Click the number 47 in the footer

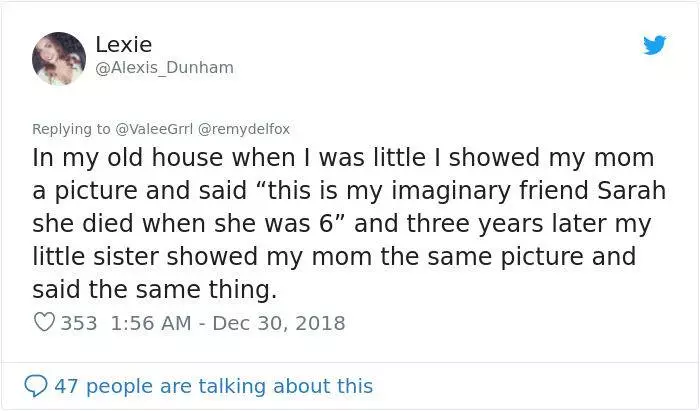tap(66, 386)
